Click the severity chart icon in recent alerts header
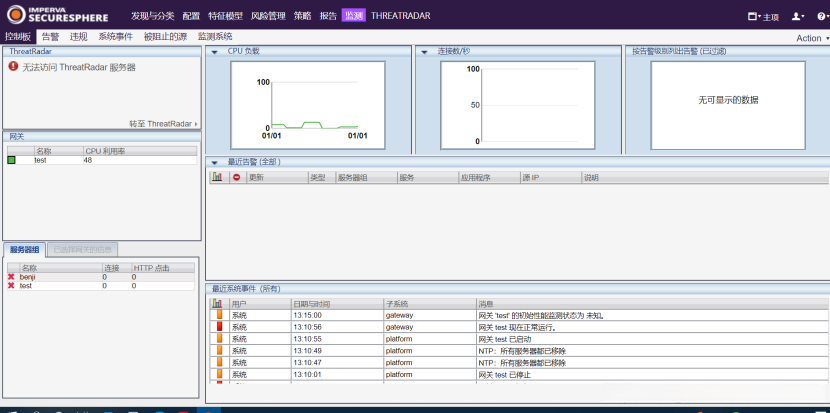 coord(216,177)
